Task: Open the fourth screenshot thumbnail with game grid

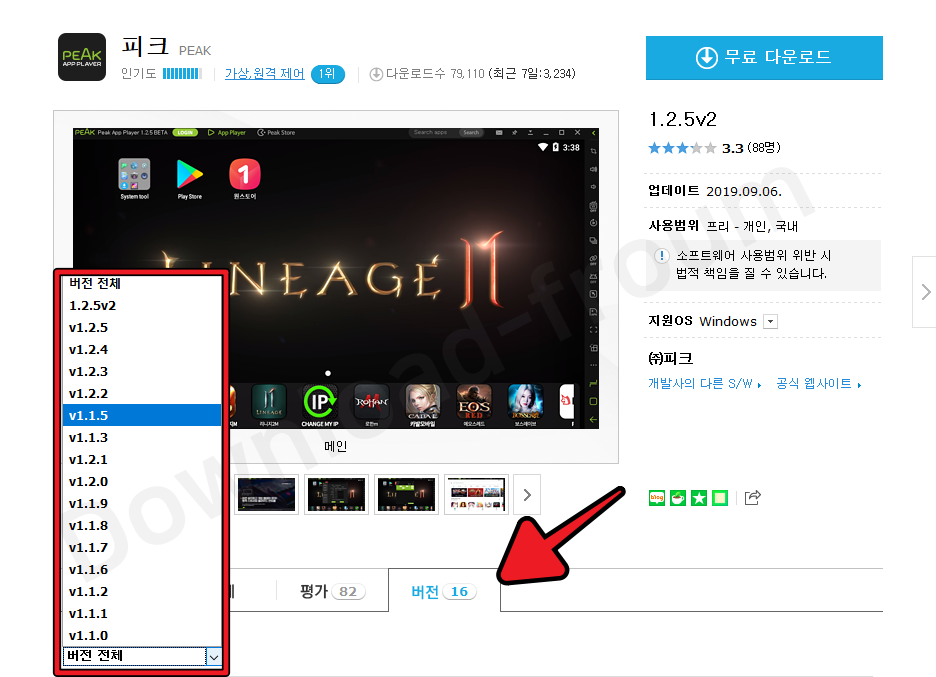Action: (x=476, y=494)
